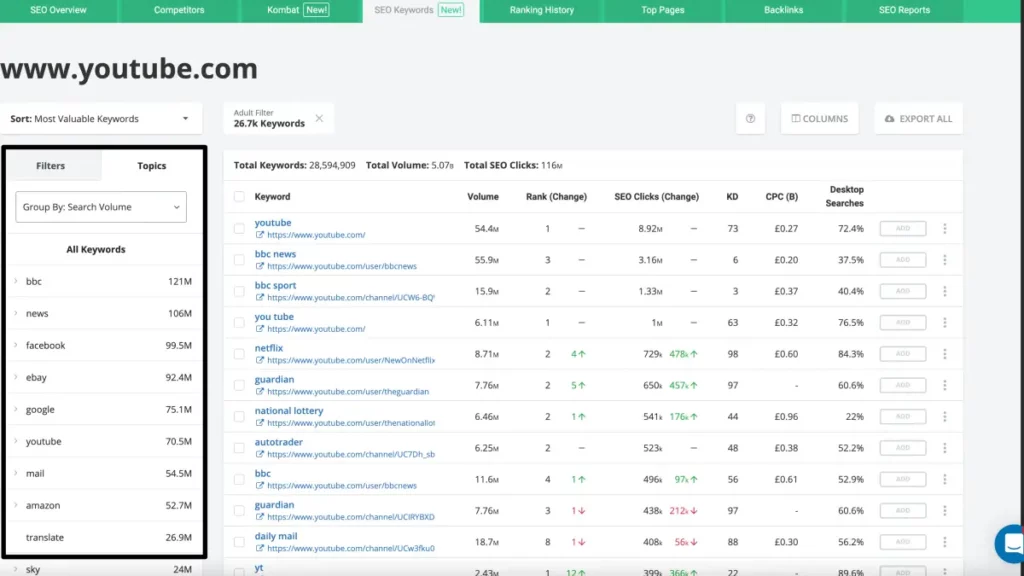Screen dimensions: 1024x576
Task: Sort by the KD column header
Action: (x=732, y=197)
